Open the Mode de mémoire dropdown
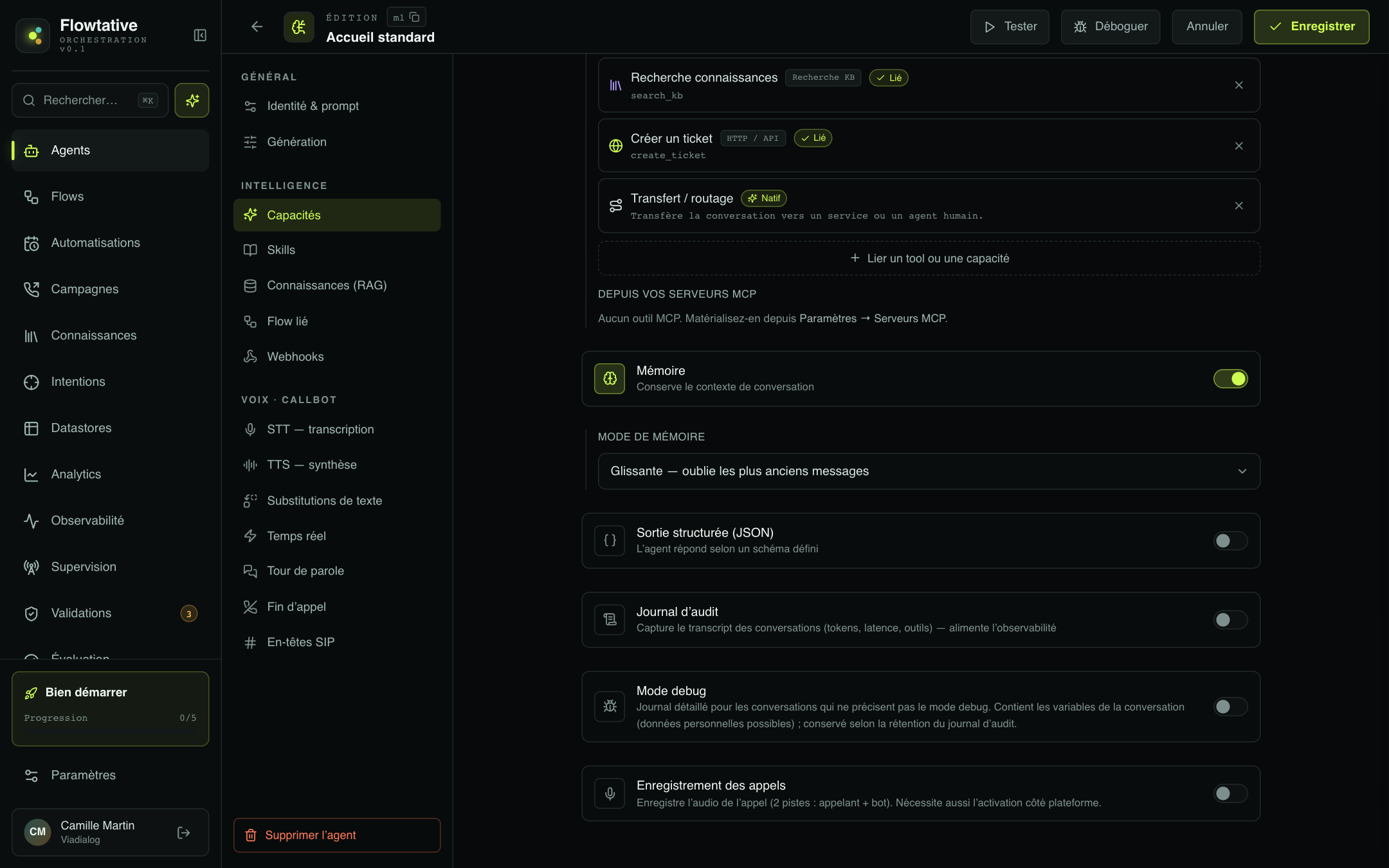Image resolution: width=1389 pixels, height=868 pixels. click(929, 471)
